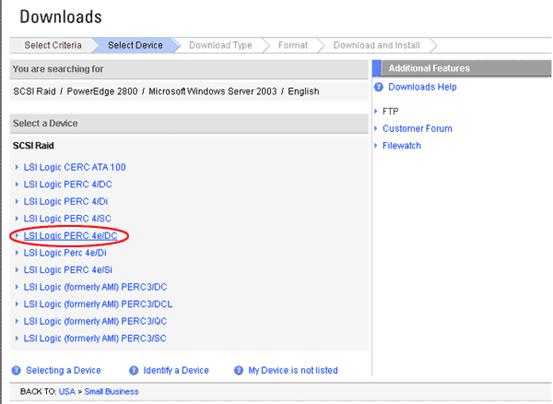553x404 pixels.
Task: Open LSI Logic (formerly AMI) PERC3/QC link
Action: pos(95,321)
